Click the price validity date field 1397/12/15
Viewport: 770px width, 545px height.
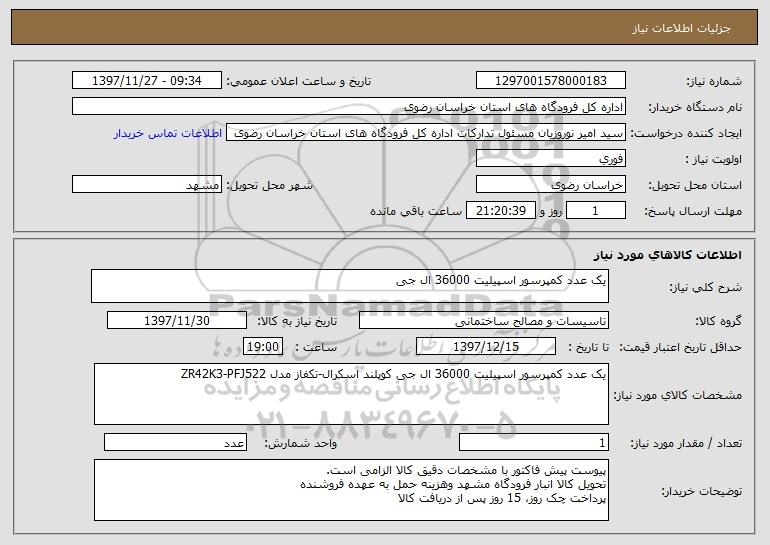click(486, 347)
